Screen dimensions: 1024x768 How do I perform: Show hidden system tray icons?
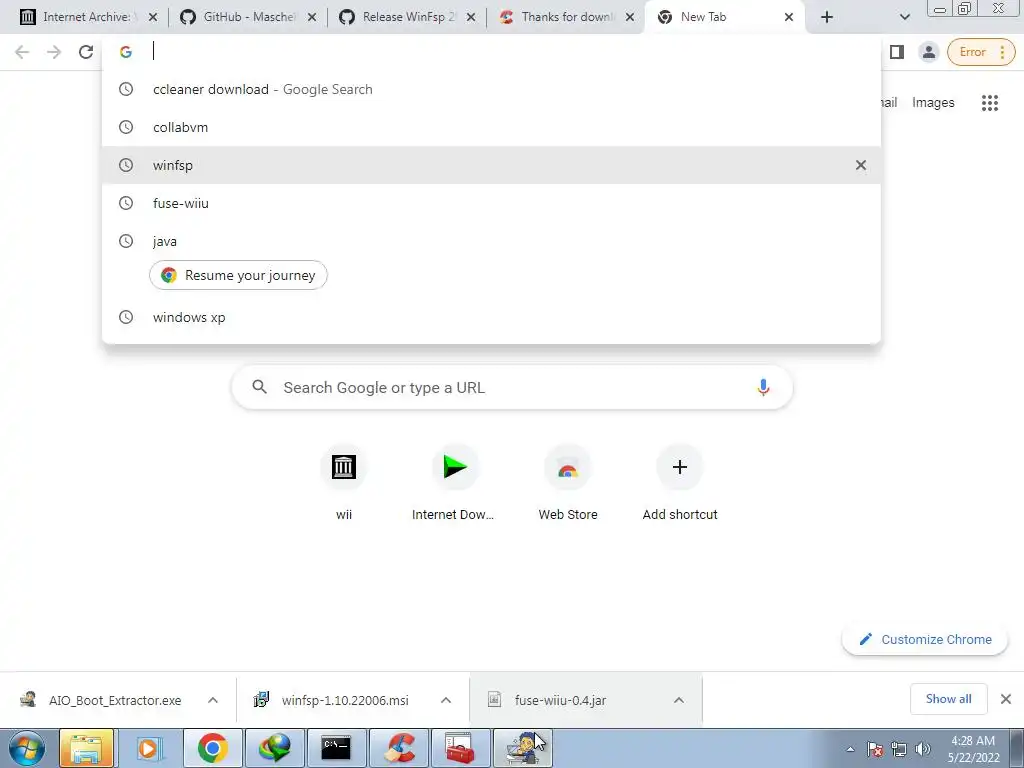850,750
